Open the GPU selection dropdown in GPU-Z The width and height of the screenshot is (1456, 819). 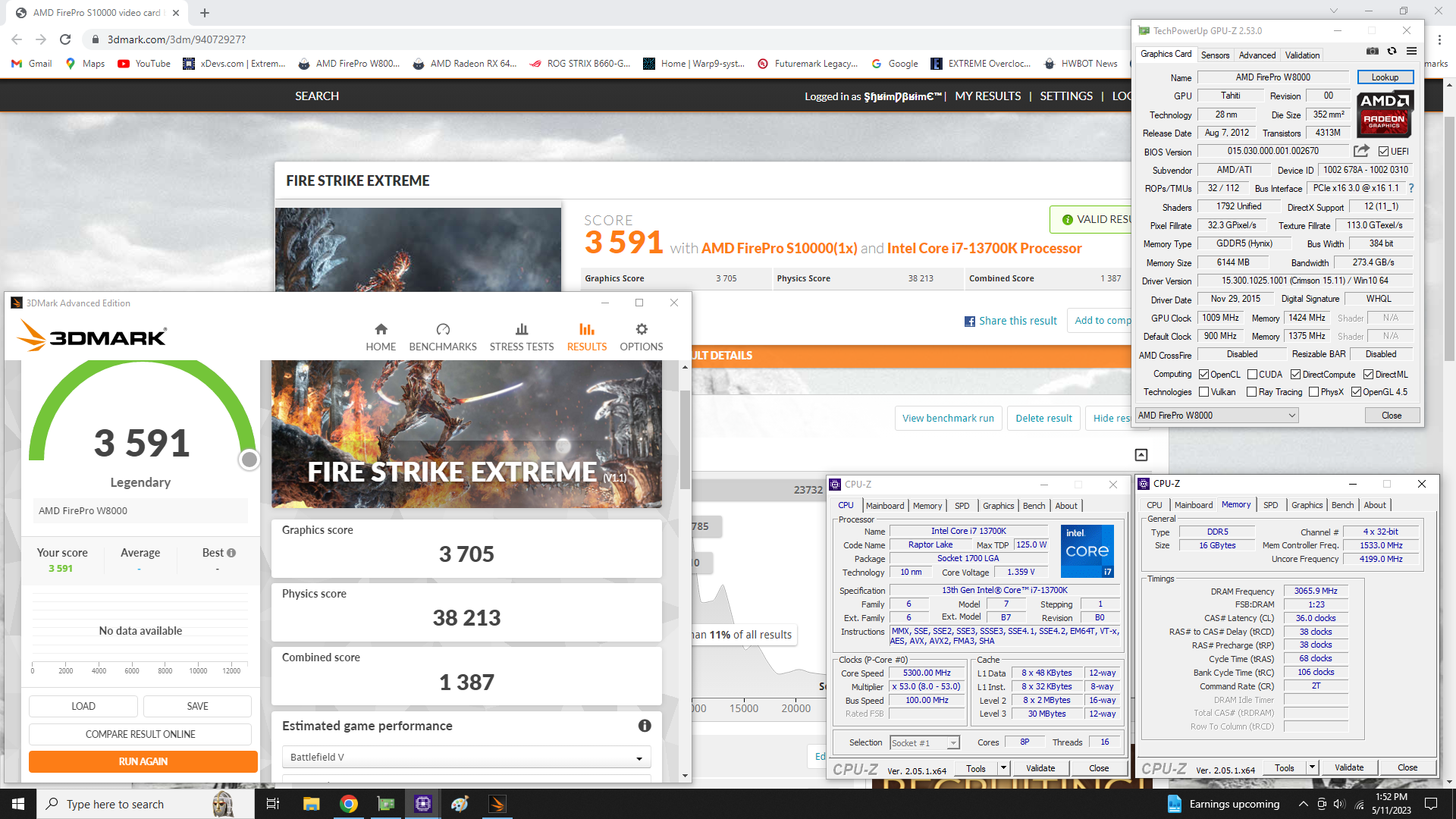(1216, 416)
